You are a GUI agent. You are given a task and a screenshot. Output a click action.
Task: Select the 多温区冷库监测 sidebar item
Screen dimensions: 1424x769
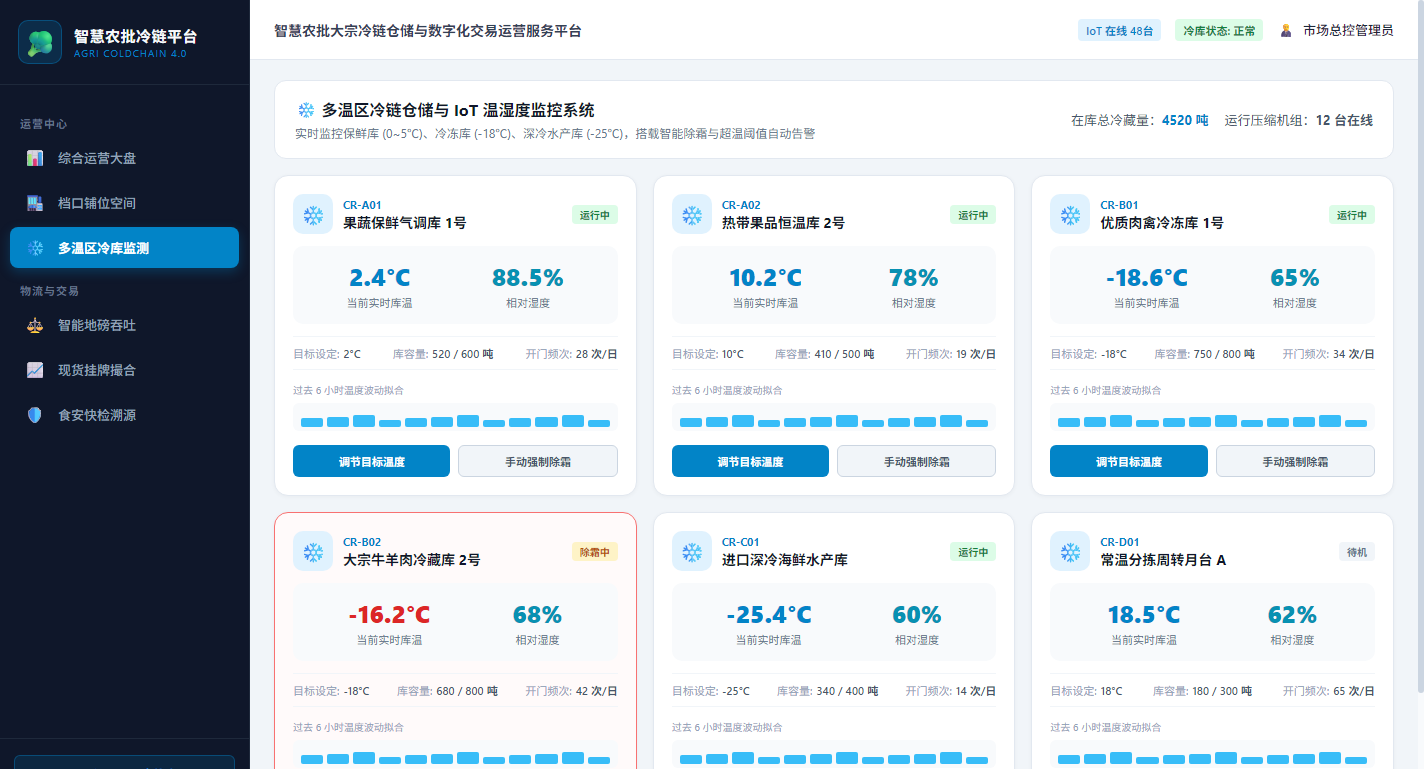coord(124,248)
